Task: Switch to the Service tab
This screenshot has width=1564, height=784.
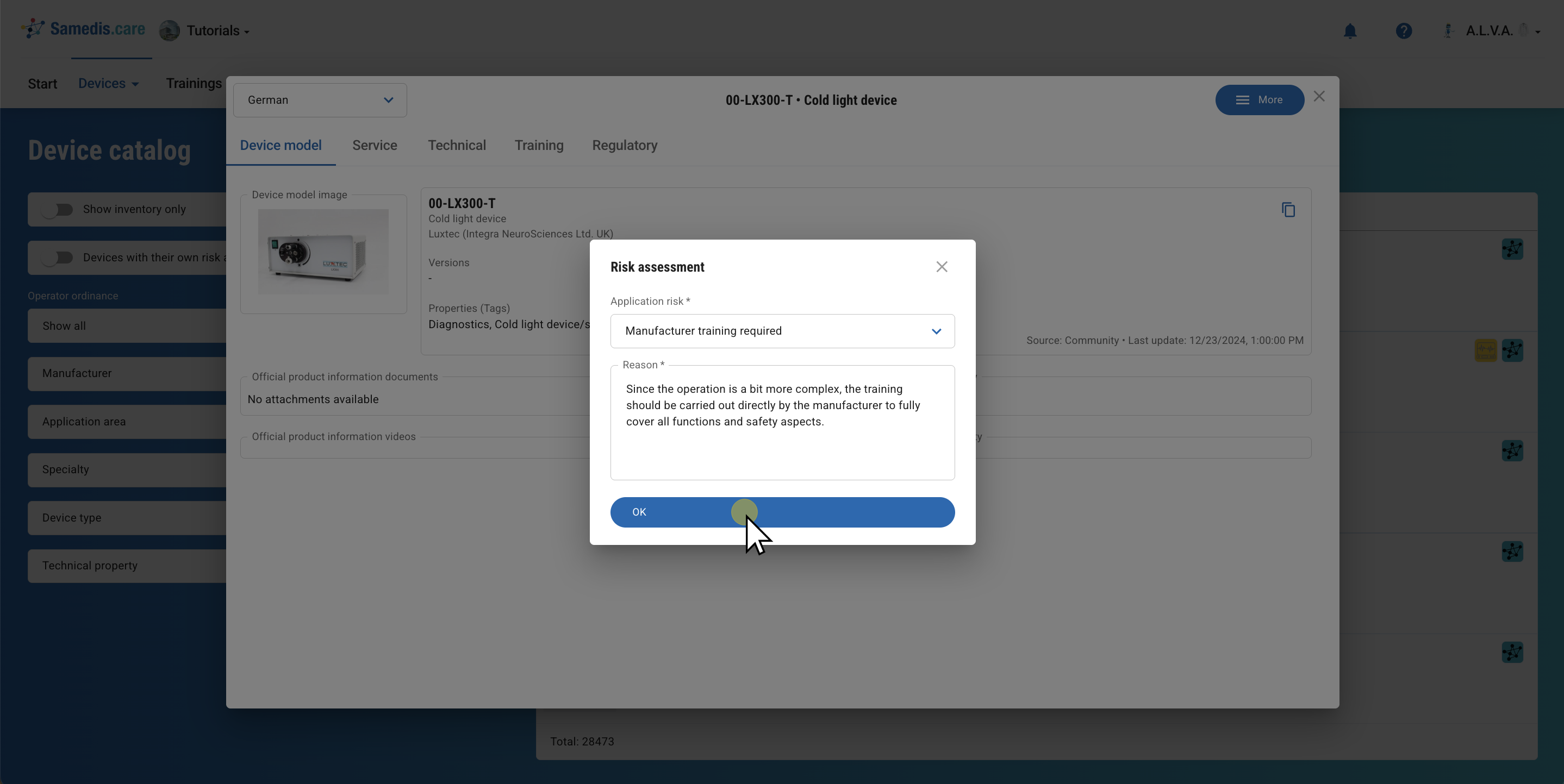Action: 374,146
